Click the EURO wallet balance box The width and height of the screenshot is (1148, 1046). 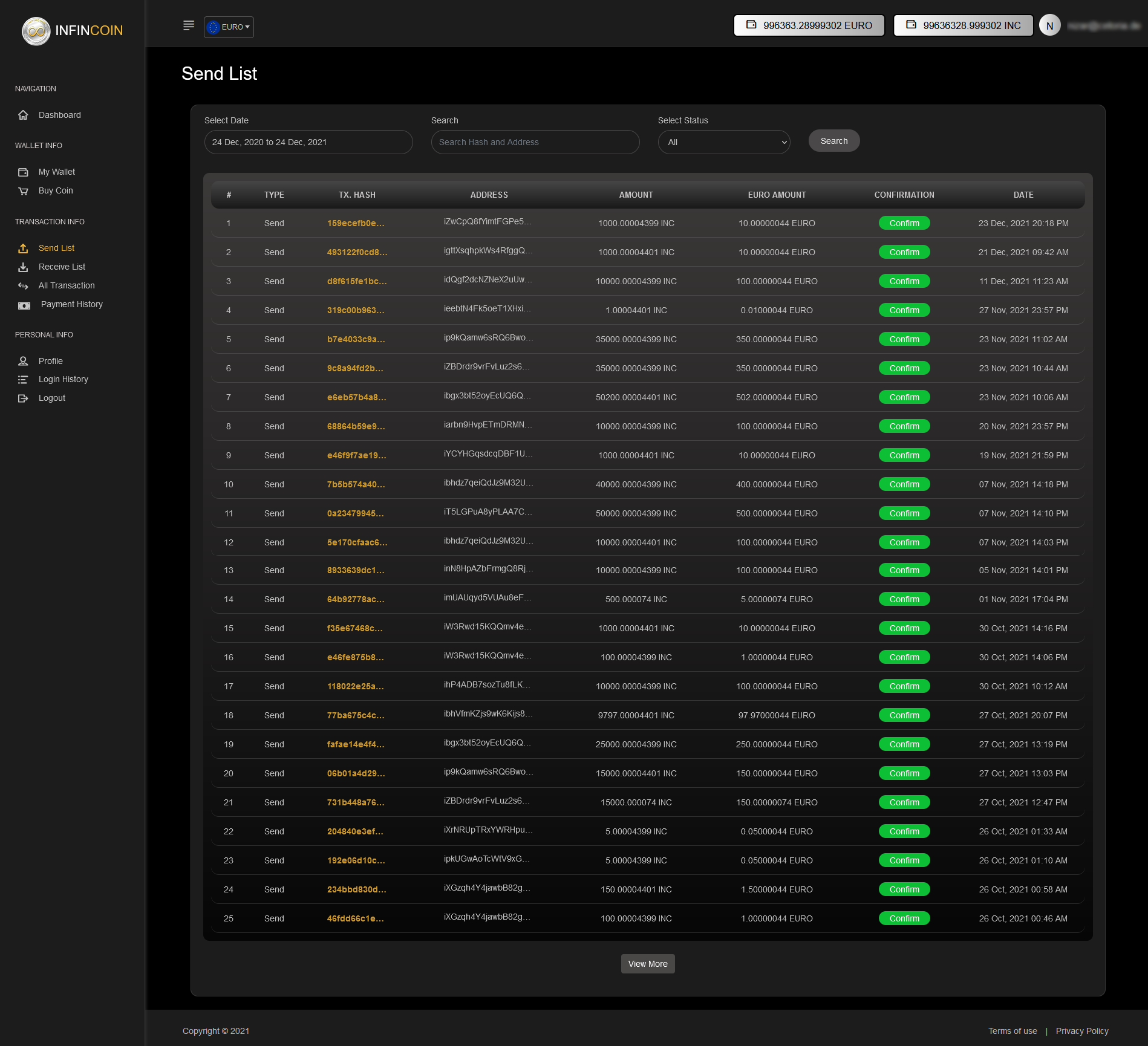point(809,25)
